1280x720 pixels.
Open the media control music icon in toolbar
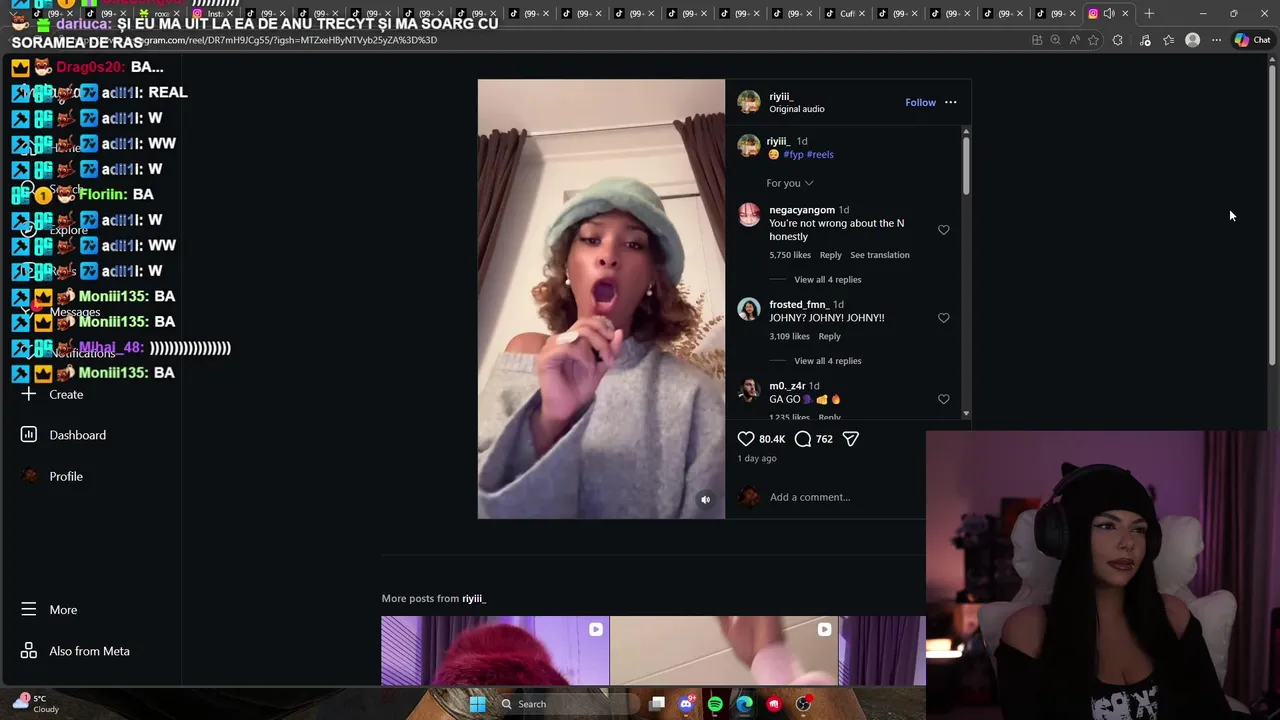pos(1145,40)
